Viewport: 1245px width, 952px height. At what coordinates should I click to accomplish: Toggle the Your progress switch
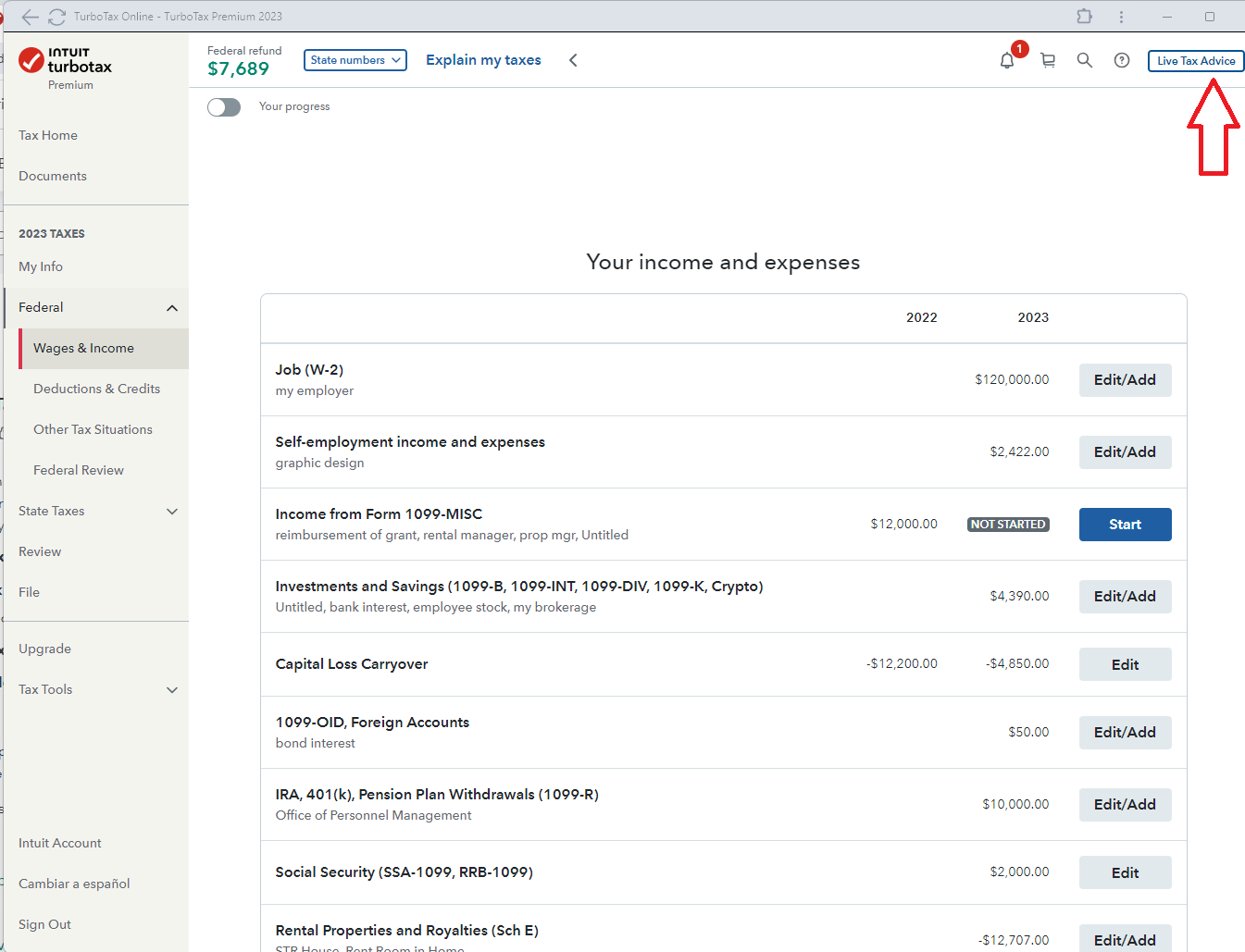[224, 107]
